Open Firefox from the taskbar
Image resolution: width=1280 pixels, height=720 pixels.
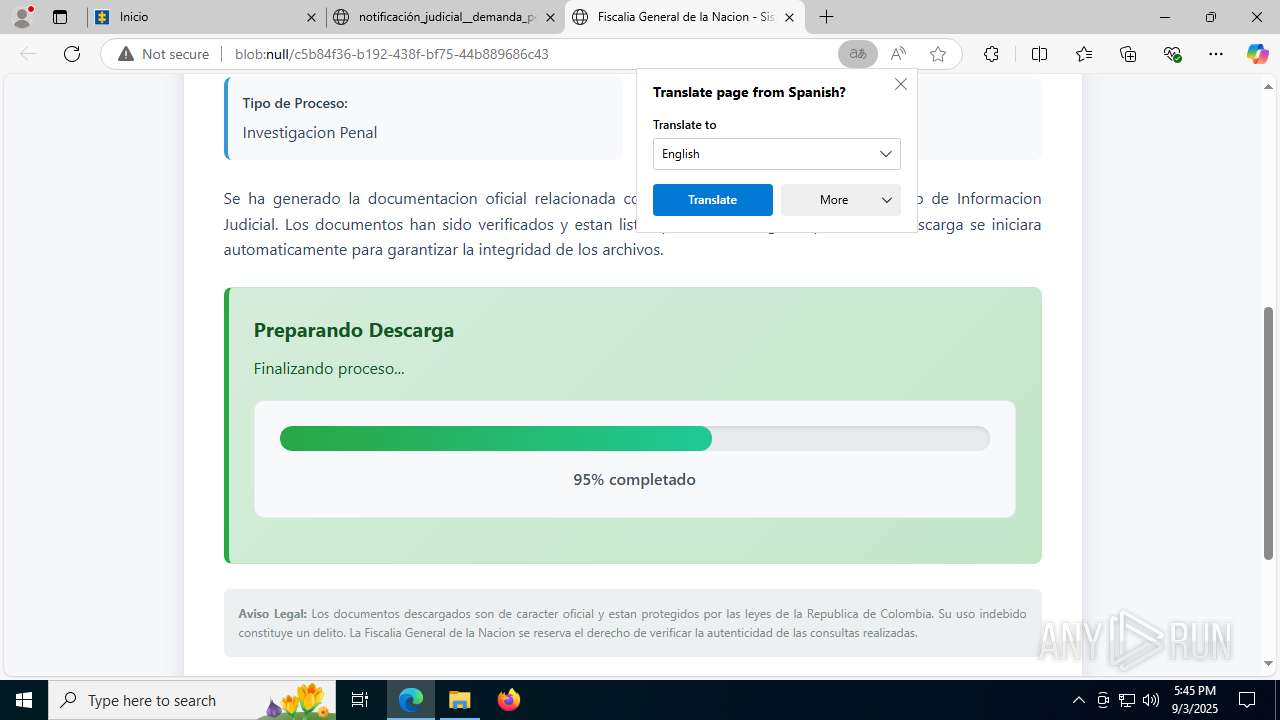point(508,700)
